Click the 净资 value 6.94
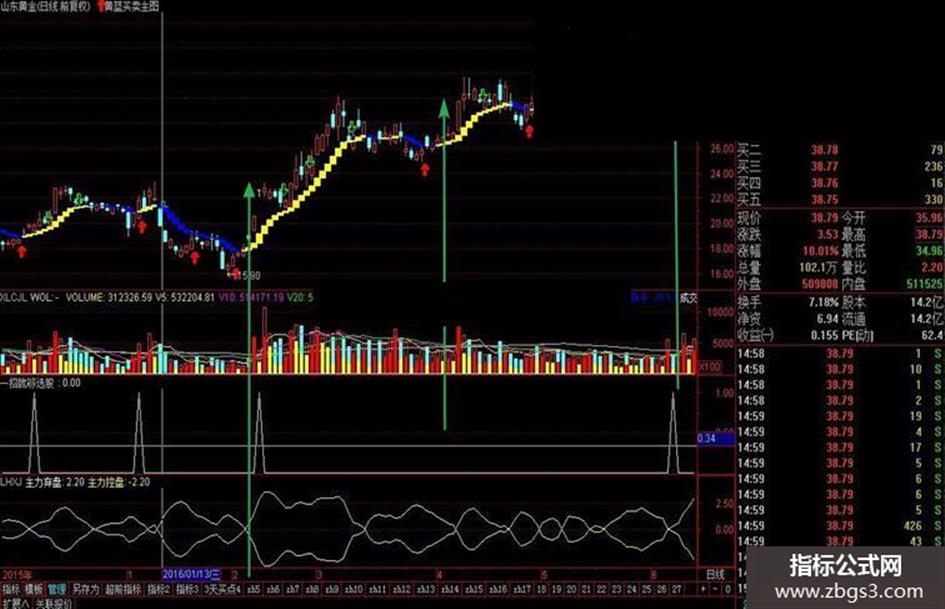 pyautogui.click(x=827, y=318)
